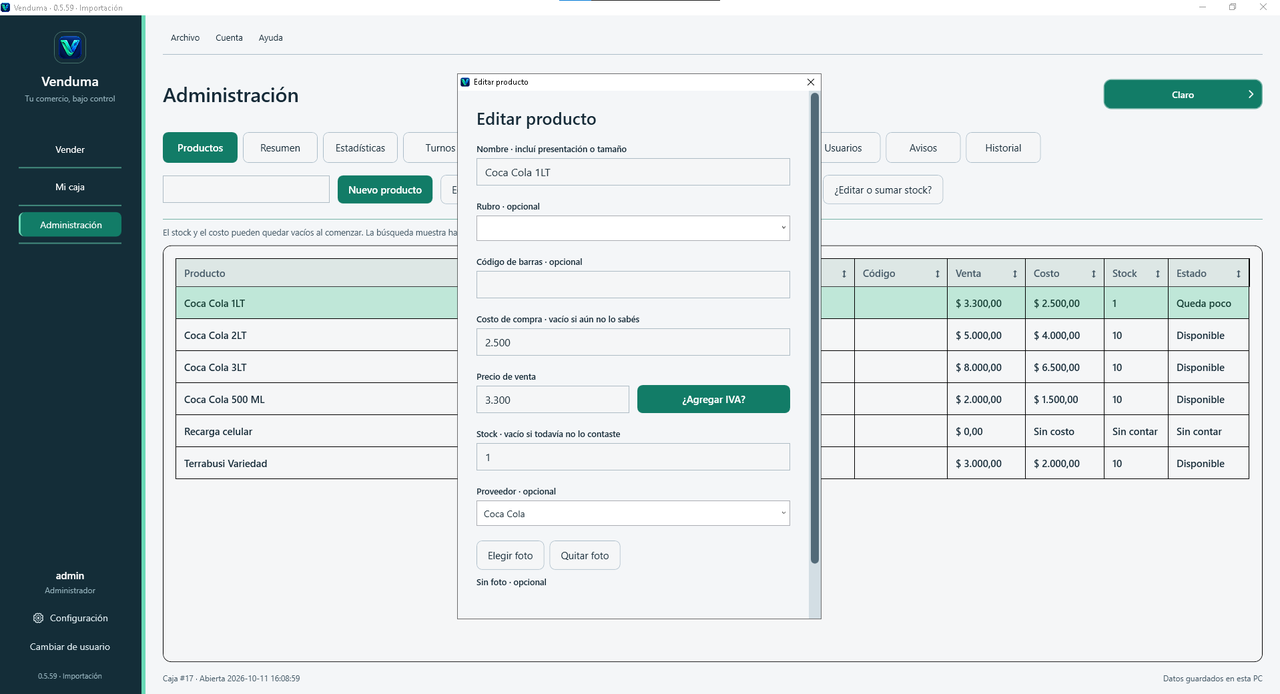Image resolution: width=1280 pixels, height=694 pixels.
Task: Open the Proveedor dropdown showing Coca Cola
Action: [x=633, y=514]
